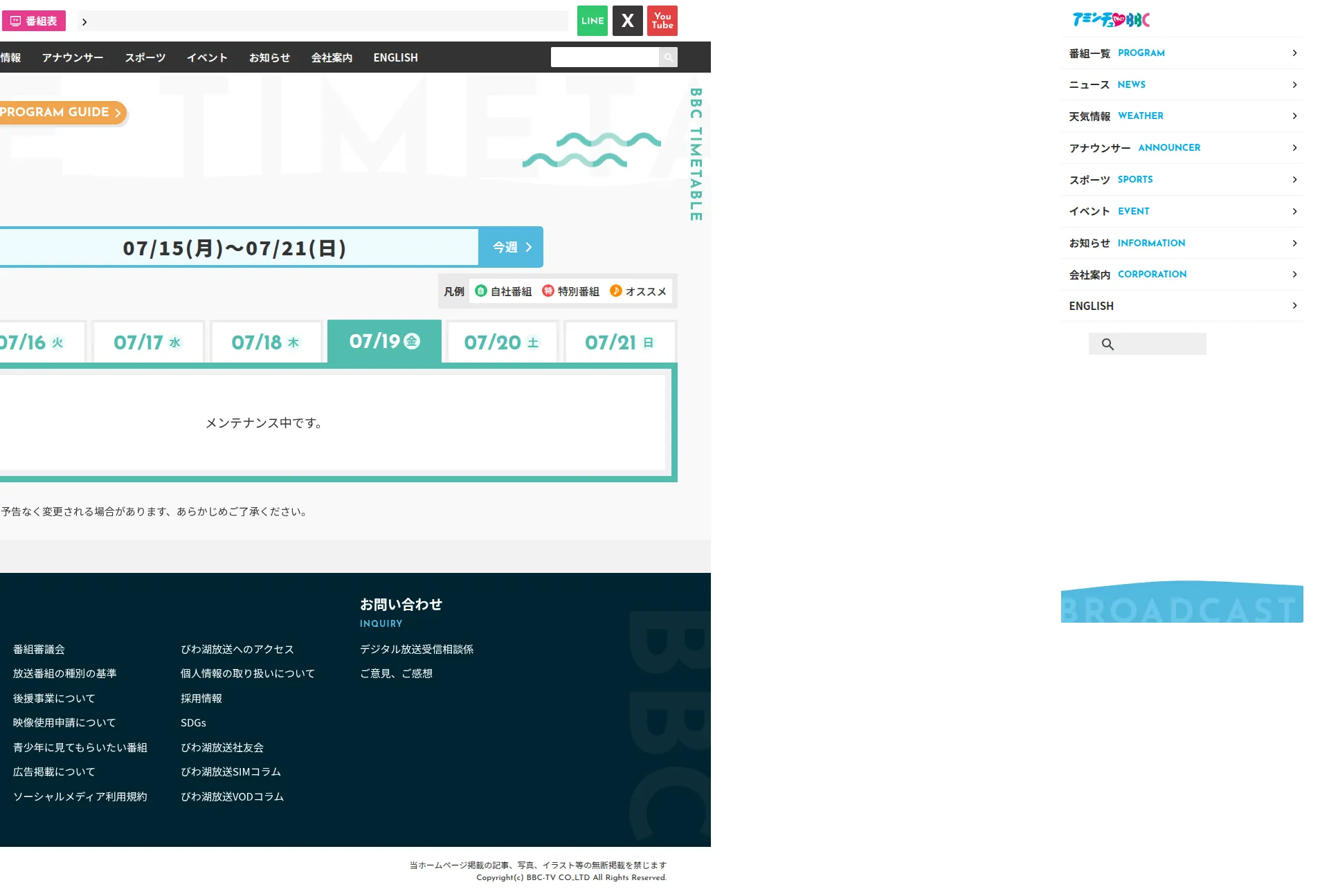Image resolution: width=1329 pixels, height=896 pixels.
Task: Select the 07/17 水 tab
Action: click(148, 342)
